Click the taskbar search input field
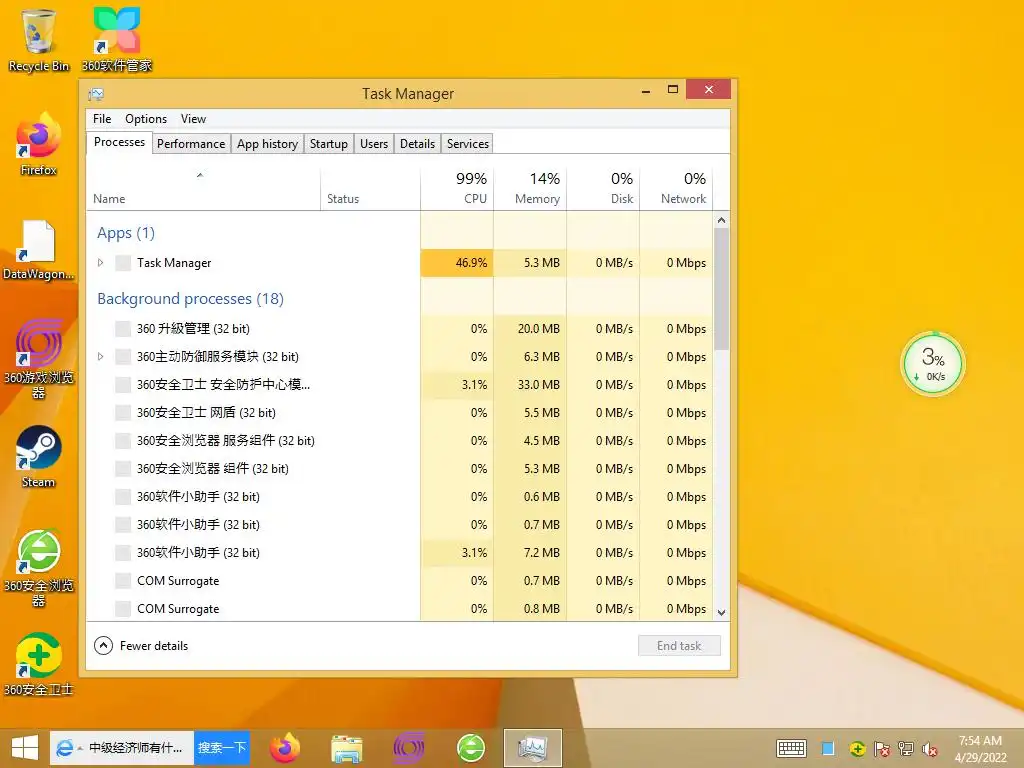The image size is (1024, 768). [x=135, y=748]
